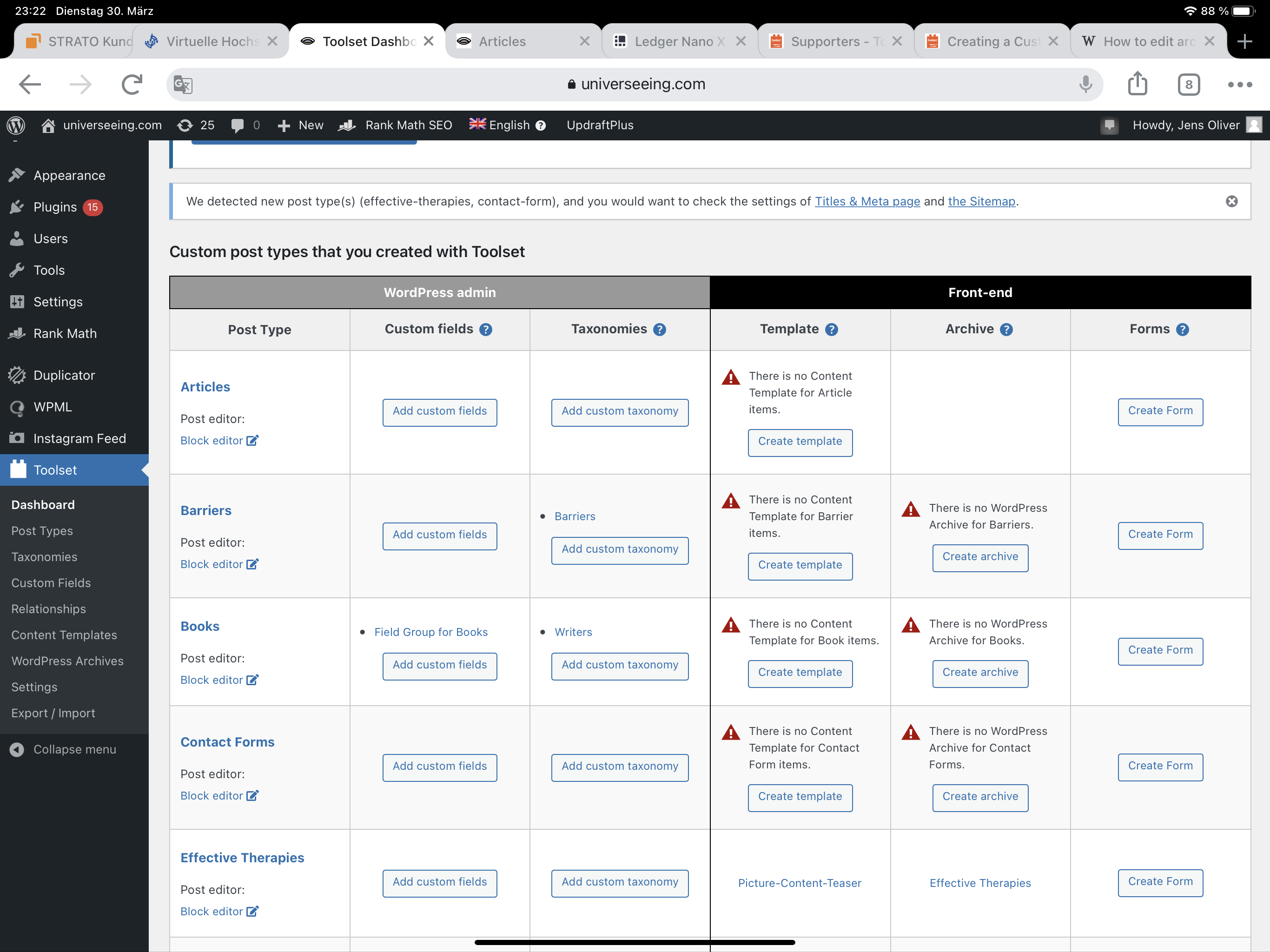Open Rank Math SEO admin bar menu
Image resolution: width=1270 pixels, height=952 pixels.
coord(395,125)
